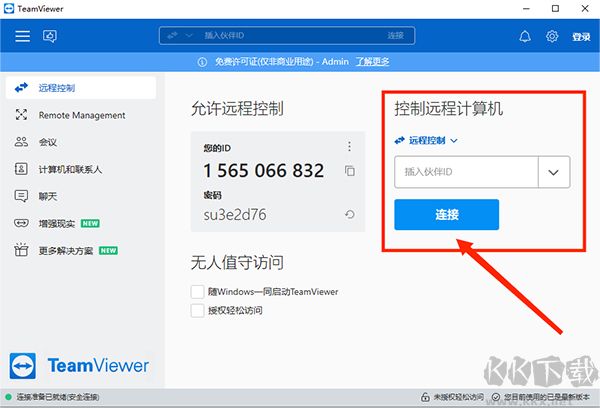Screen dimensions: 600x408
Task: Enable start TeamViewer with Windows checkbox
Action: tap(197, 292)
